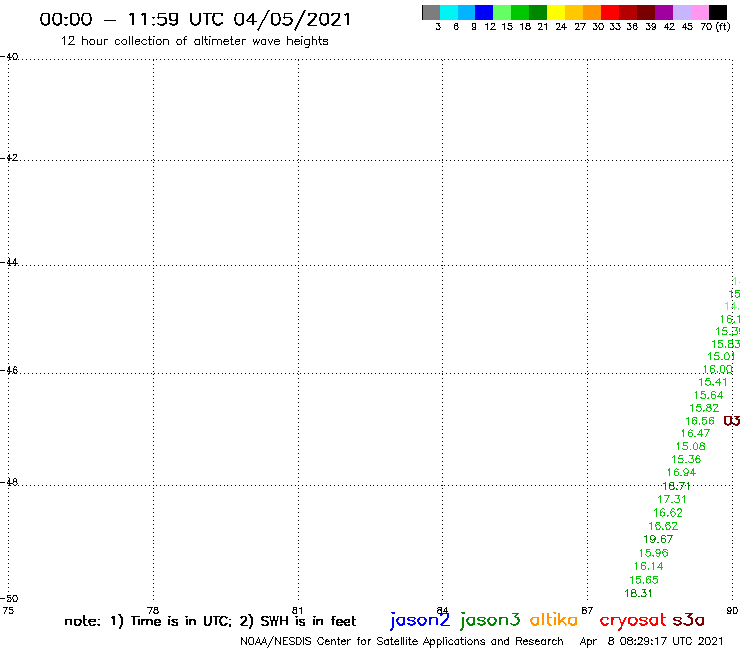Click the 90 longitude axis label
The width and height of the screenshot is (740, 650).
[x=732, y=610]
